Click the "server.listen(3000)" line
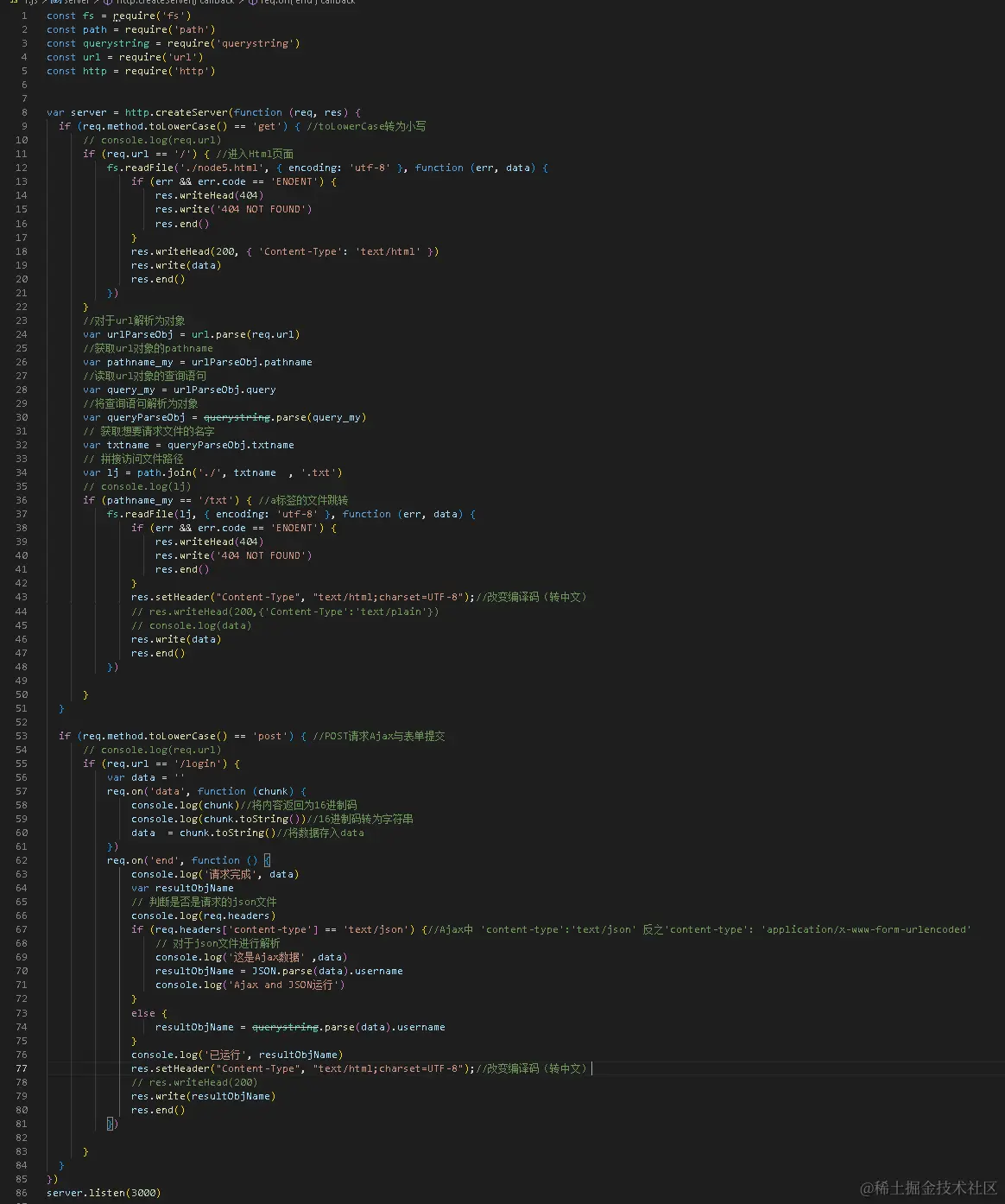 [x=104, y=1193]
